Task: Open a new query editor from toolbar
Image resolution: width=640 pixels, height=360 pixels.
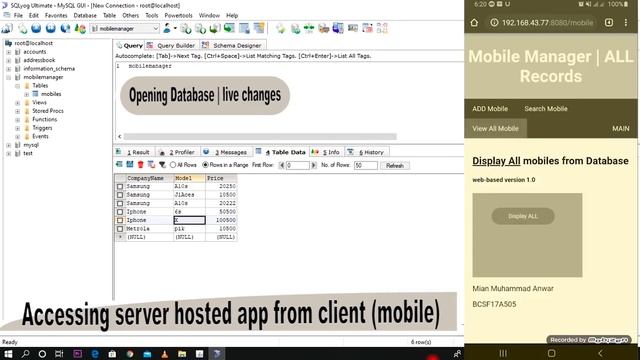Action: pos(22,28)
